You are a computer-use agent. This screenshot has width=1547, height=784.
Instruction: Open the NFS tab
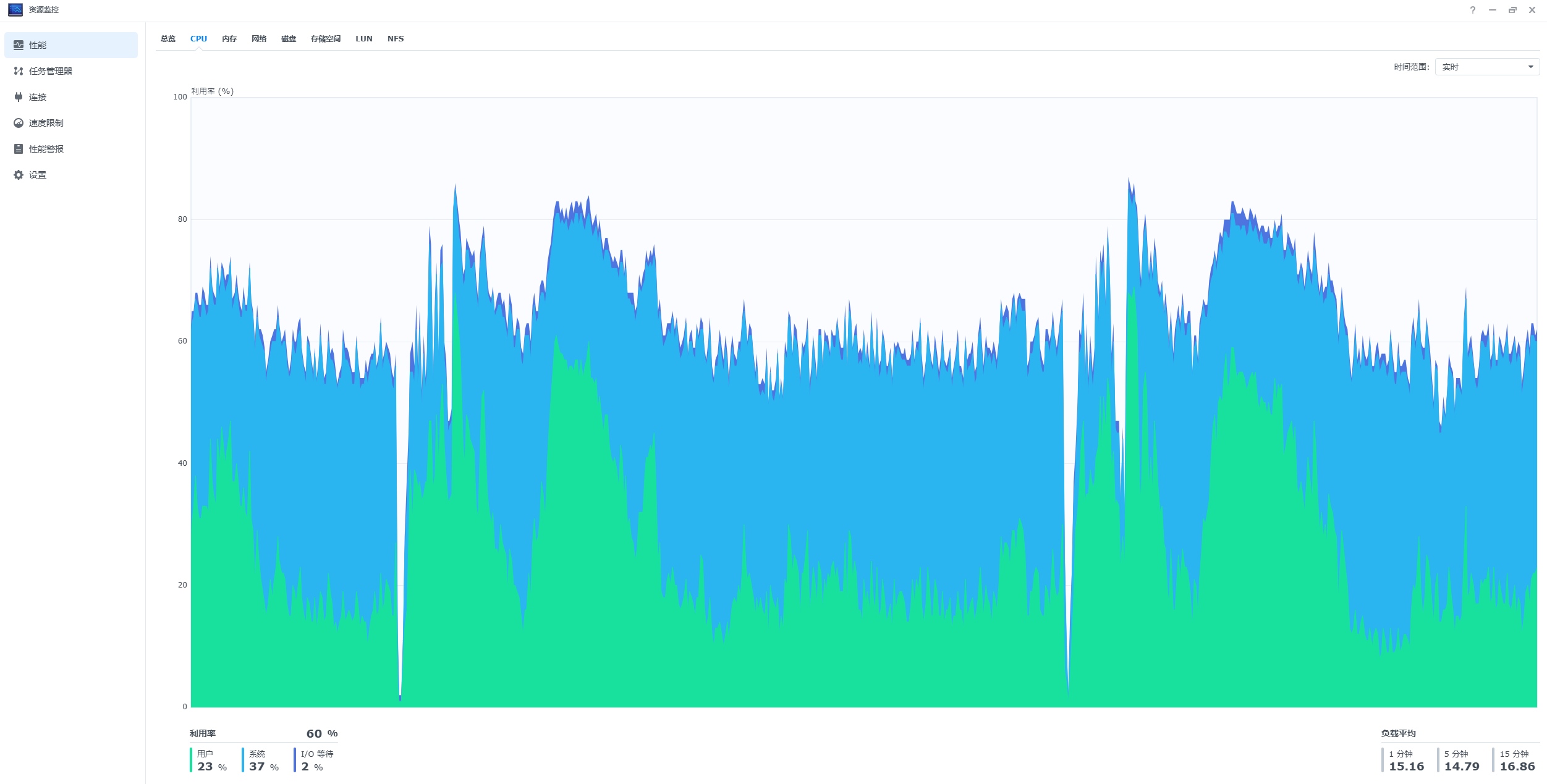point(396,38)
